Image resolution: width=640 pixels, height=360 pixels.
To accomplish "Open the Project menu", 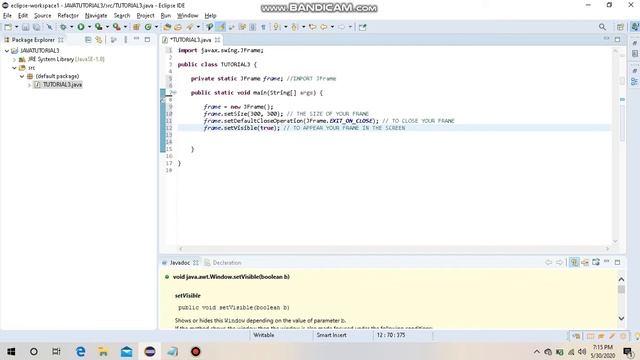I will (145, 16).
